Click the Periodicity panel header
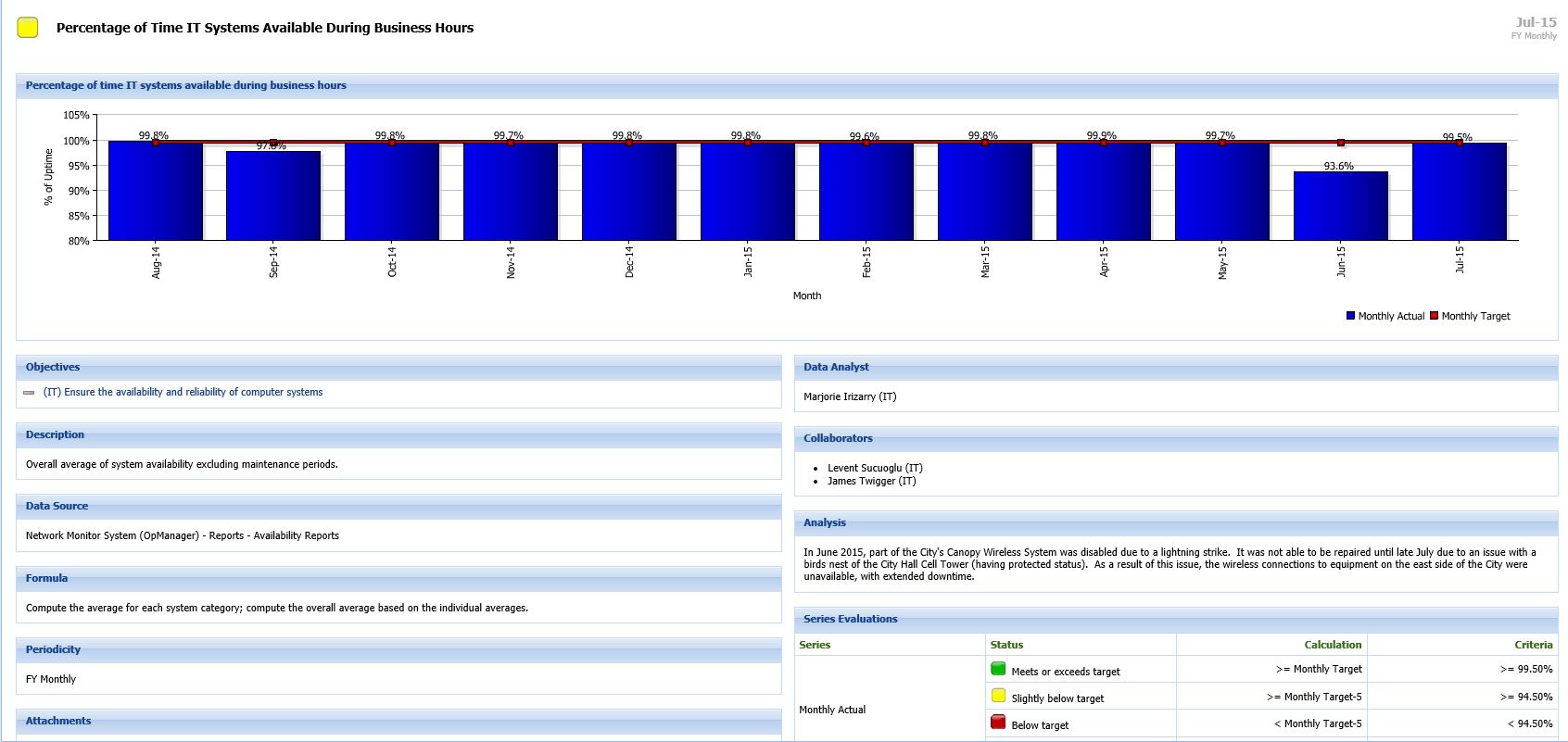 pos(398,650)
